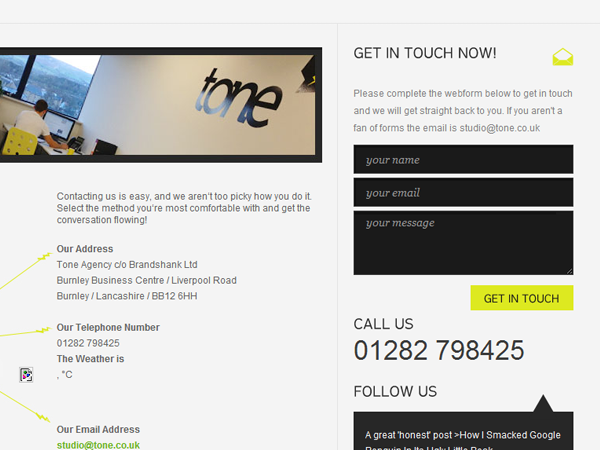The image size is (600, 450).
Task: Click the tone logo on the office wall
Action: pyautogui.click(x=239, y=99)
